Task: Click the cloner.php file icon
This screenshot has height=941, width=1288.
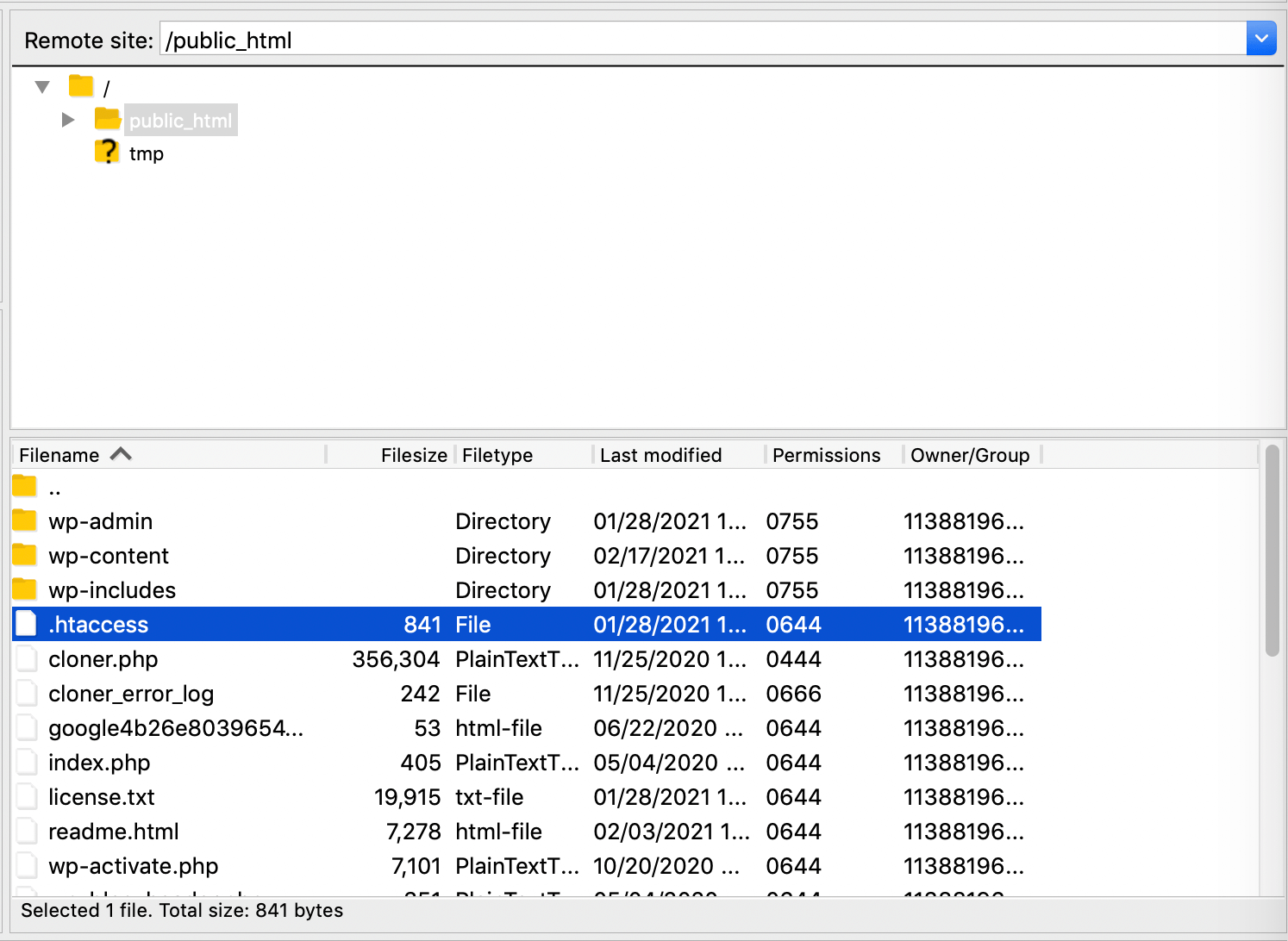Action: pyautogui.click(x=27, y=658)
